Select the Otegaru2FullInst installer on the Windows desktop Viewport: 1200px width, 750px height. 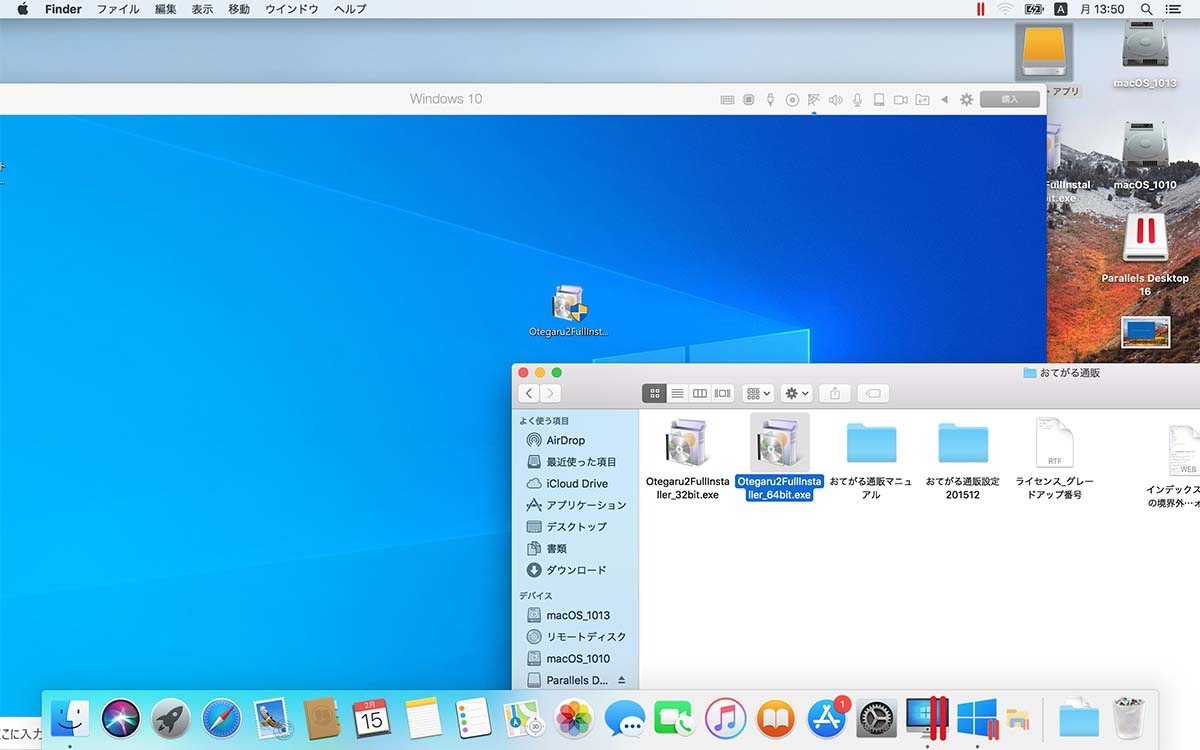568,311
